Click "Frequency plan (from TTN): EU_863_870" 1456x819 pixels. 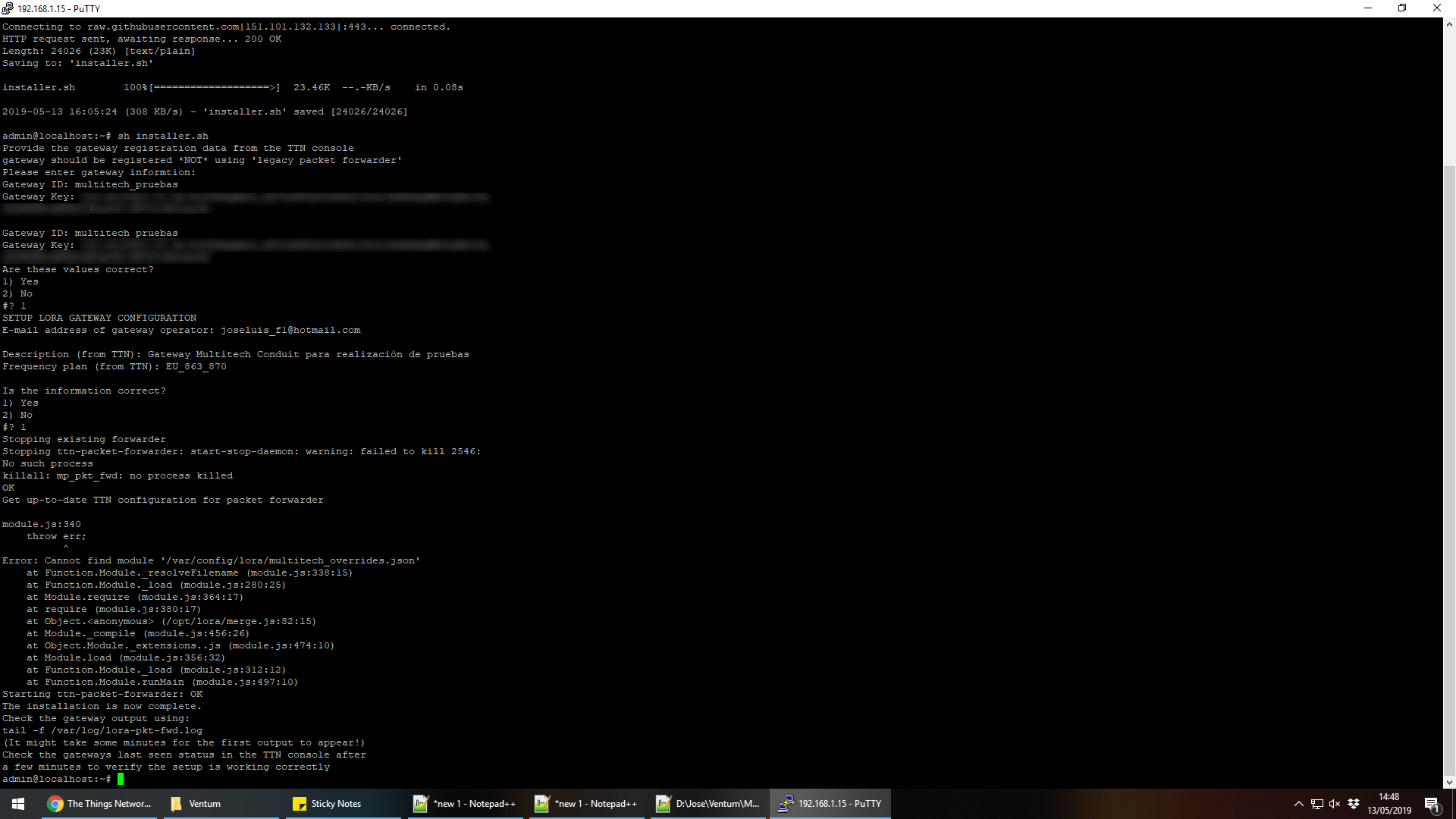point(115,366)
